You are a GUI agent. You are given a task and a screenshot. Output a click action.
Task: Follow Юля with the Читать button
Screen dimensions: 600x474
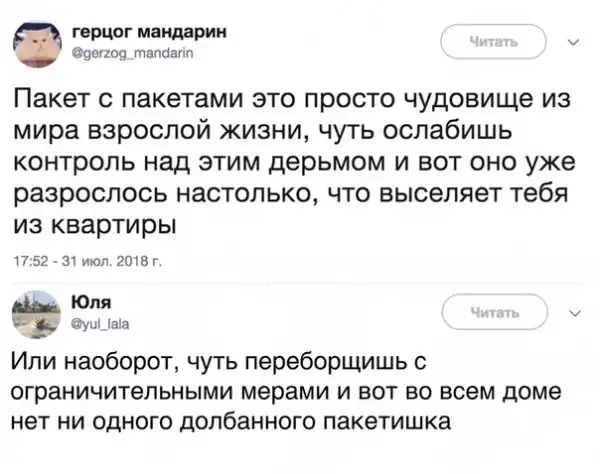(x=493, y=313)
